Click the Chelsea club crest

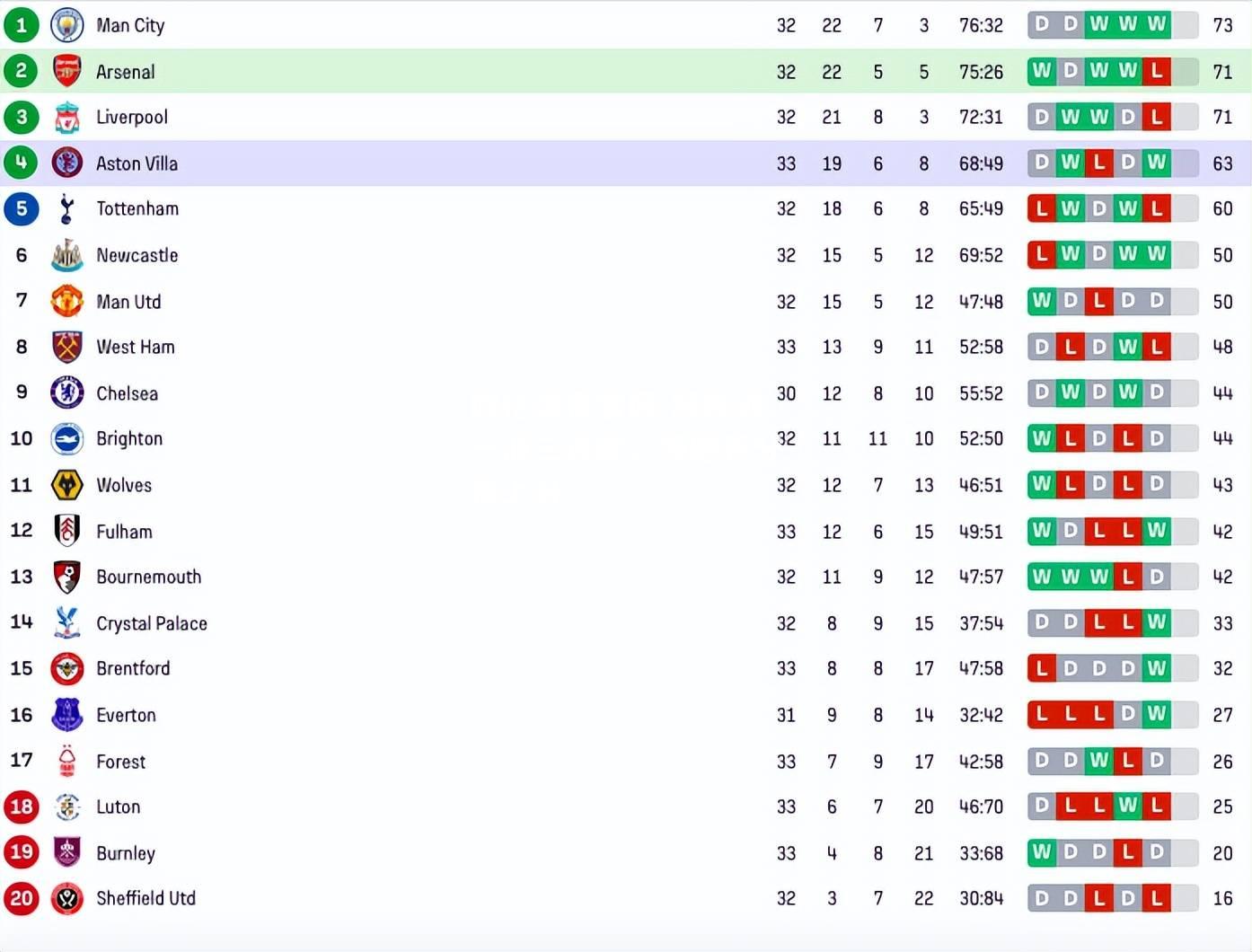point(67,392)
